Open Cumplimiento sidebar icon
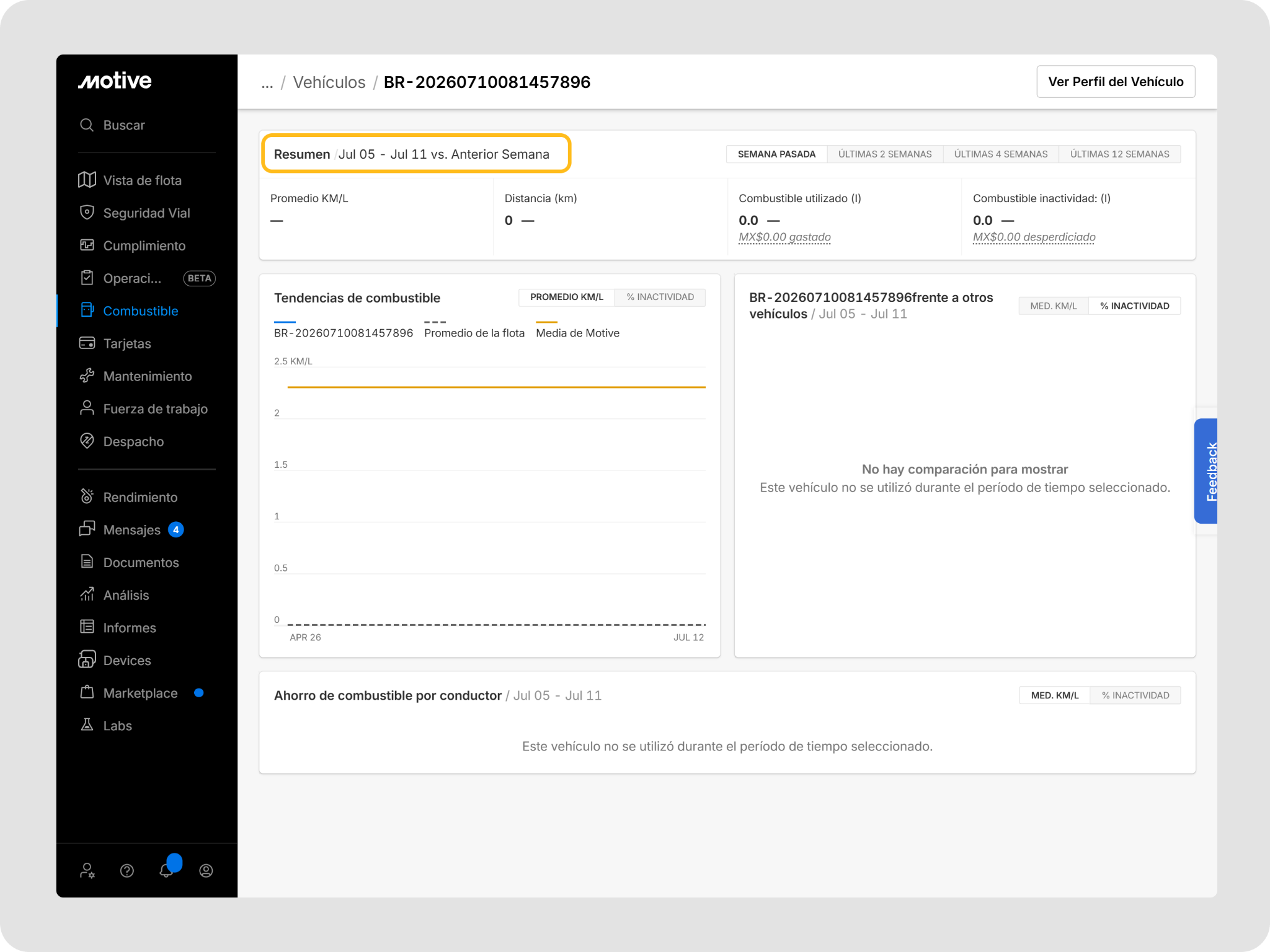Viewport: 1270px width, 952px height. coord(87,245)
